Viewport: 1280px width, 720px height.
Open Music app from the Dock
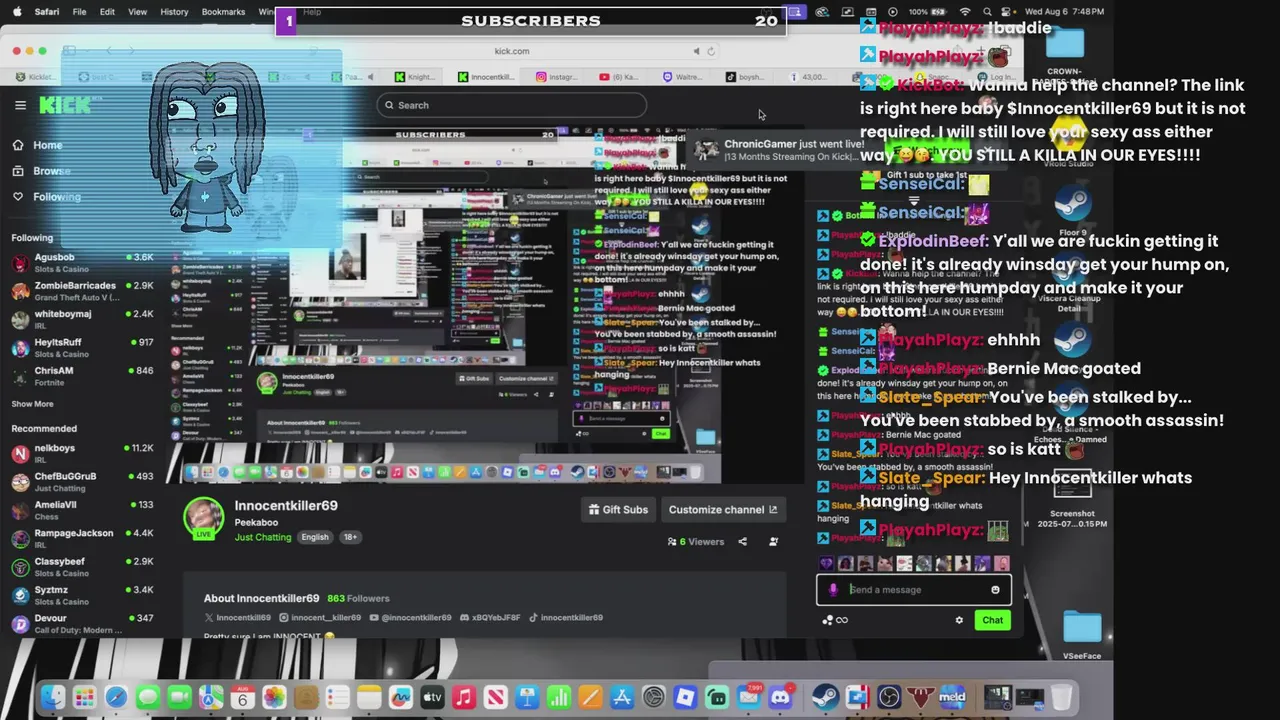463,697
